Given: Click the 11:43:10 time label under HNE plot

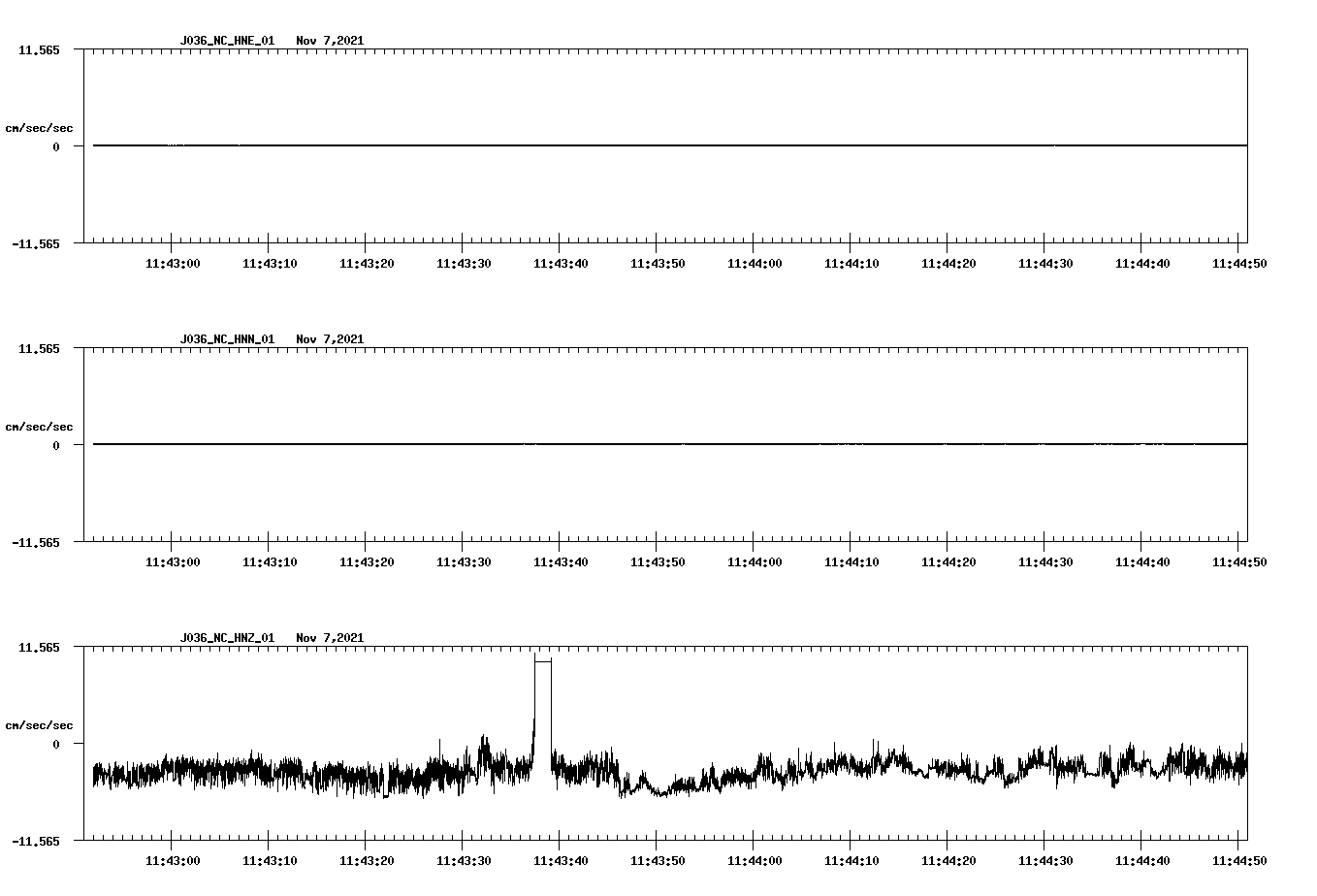Looking at the screenshot, I should click(270, 264).
